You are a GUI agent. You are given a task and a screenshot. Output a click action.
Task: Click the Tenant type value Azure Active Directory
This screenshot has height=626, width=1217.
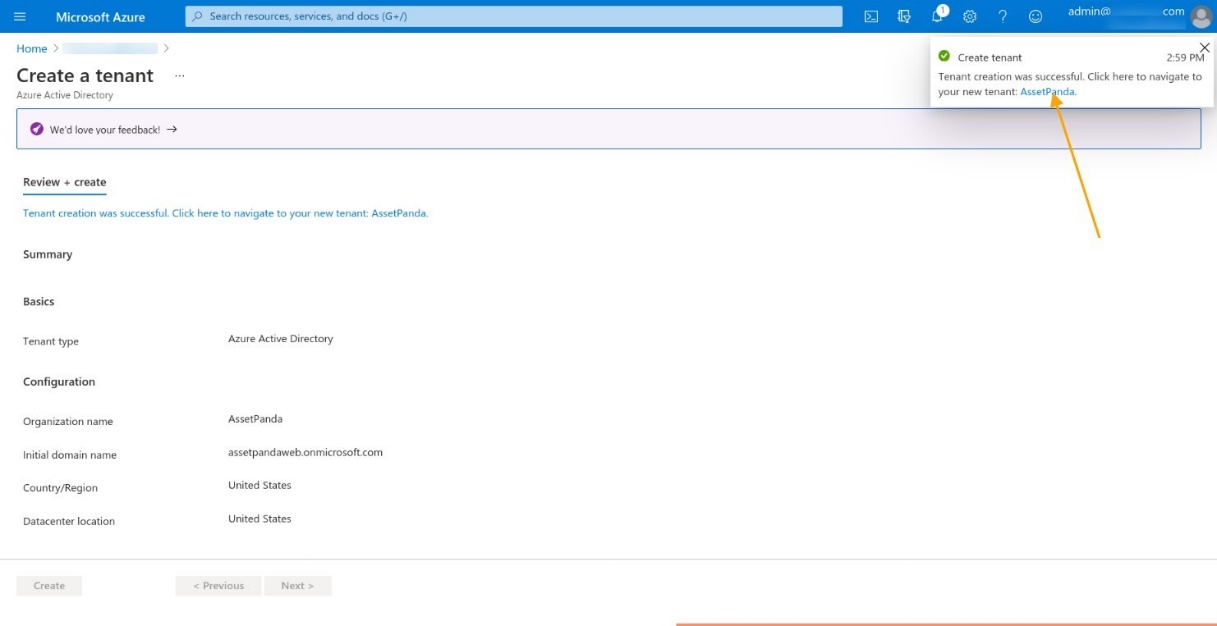point(280,339)
